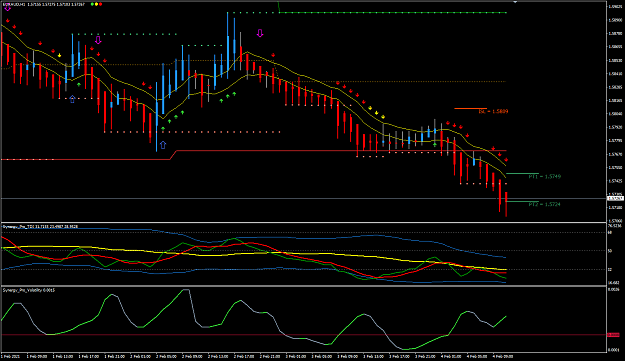Image resolution: width=625 pixels, height=361 pixels.
Task: Select the yellow line in the TDI window
Action: click(x=254, y=253)
